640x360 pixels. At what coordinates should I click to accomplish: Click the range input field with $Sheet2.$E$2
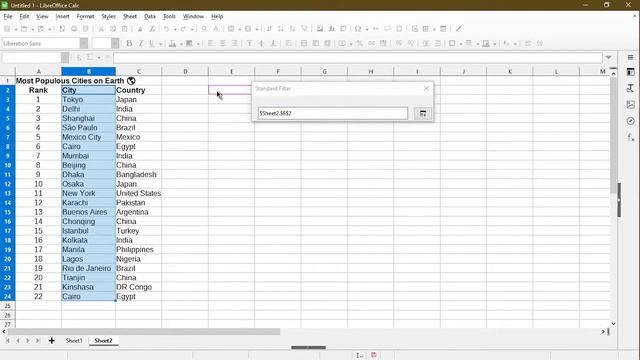[333, 113]
